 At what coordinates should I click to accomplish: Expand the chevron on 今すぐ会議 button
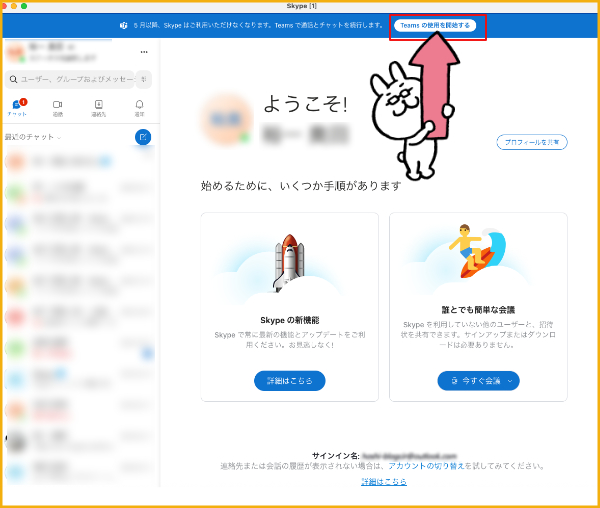[510, 381]
